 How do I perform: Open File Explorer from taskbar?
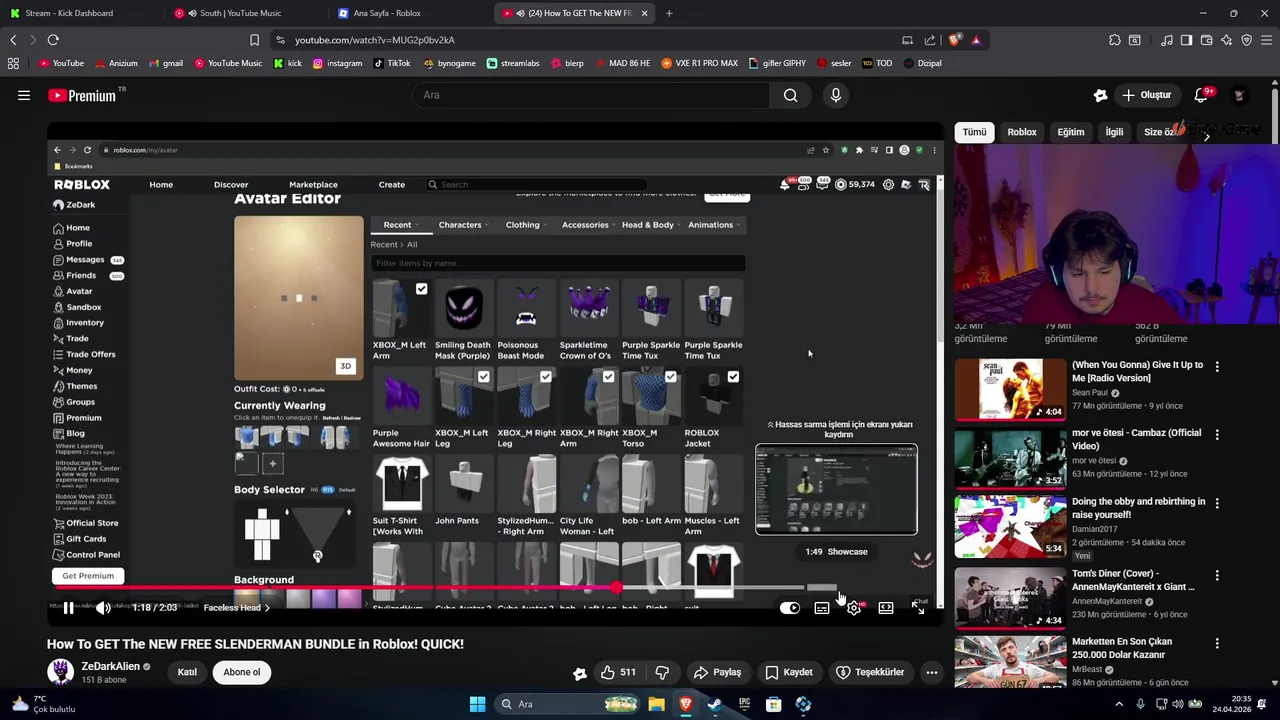pyautogui.click(x=656, y=704)
